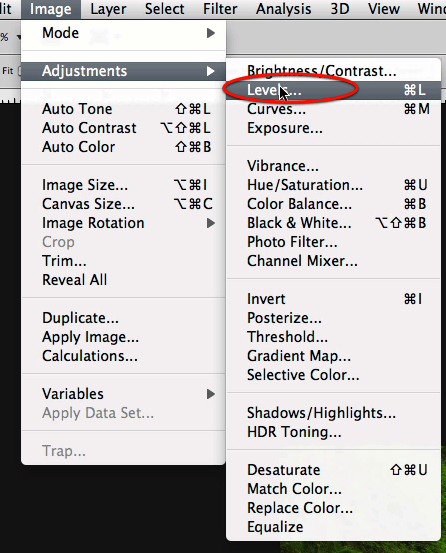This screenshot has width=446, height=553.
Task: Open the Analysis menu
Action: (x=283, y=9)
